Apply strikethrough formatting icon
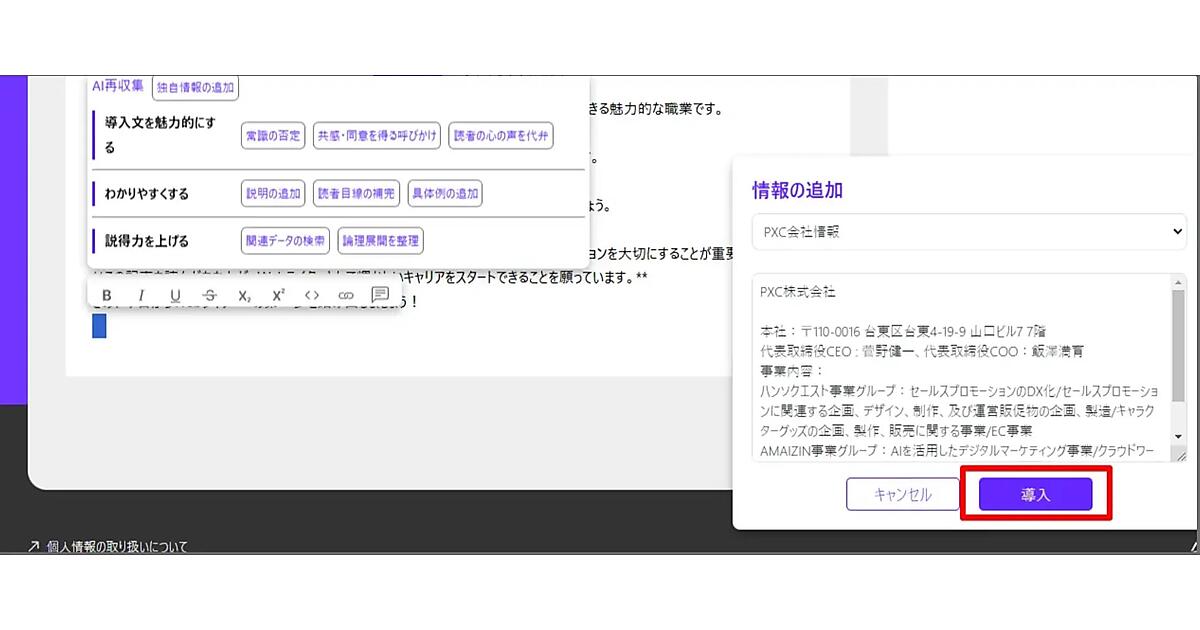Viewport: 1200px width, 630px height. coord(209,295)
